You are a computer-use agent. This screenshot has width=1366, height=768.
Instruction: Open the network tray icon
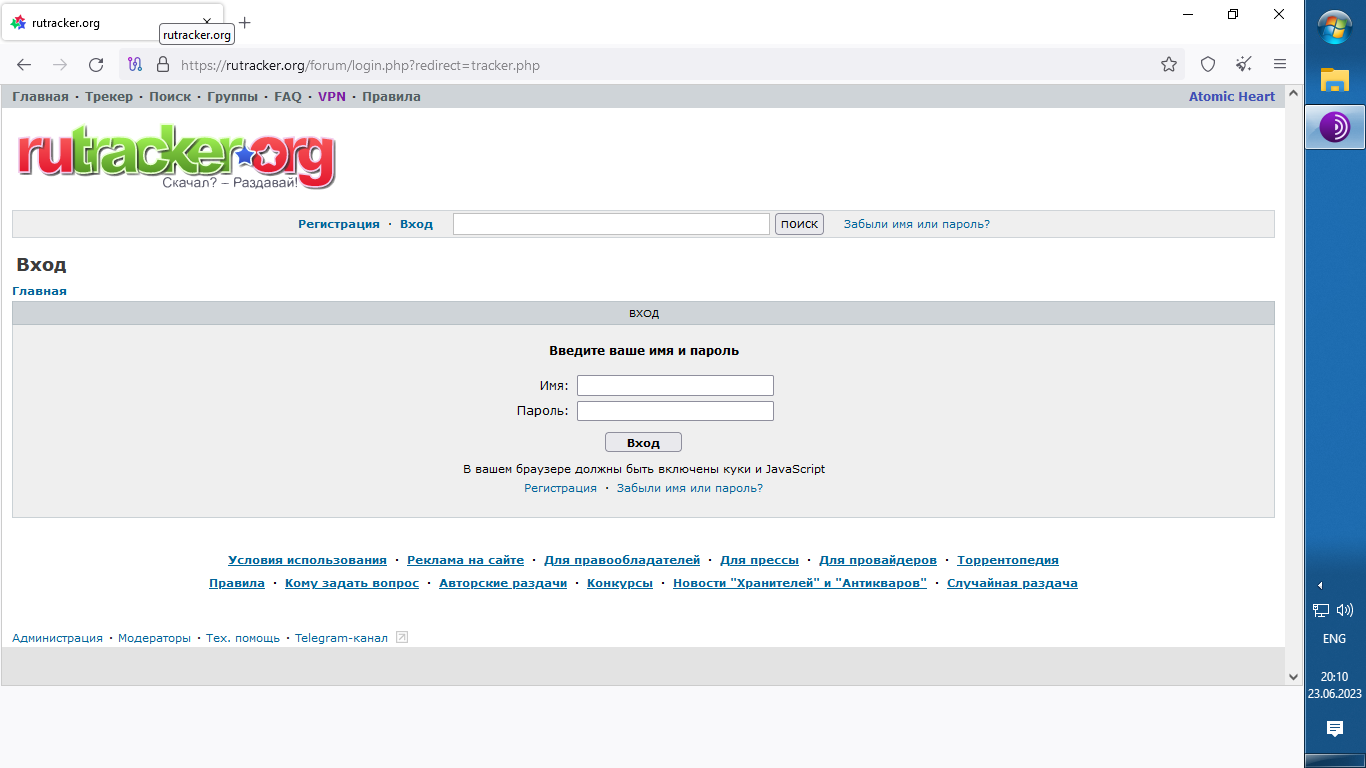(x=1321, y=610)
